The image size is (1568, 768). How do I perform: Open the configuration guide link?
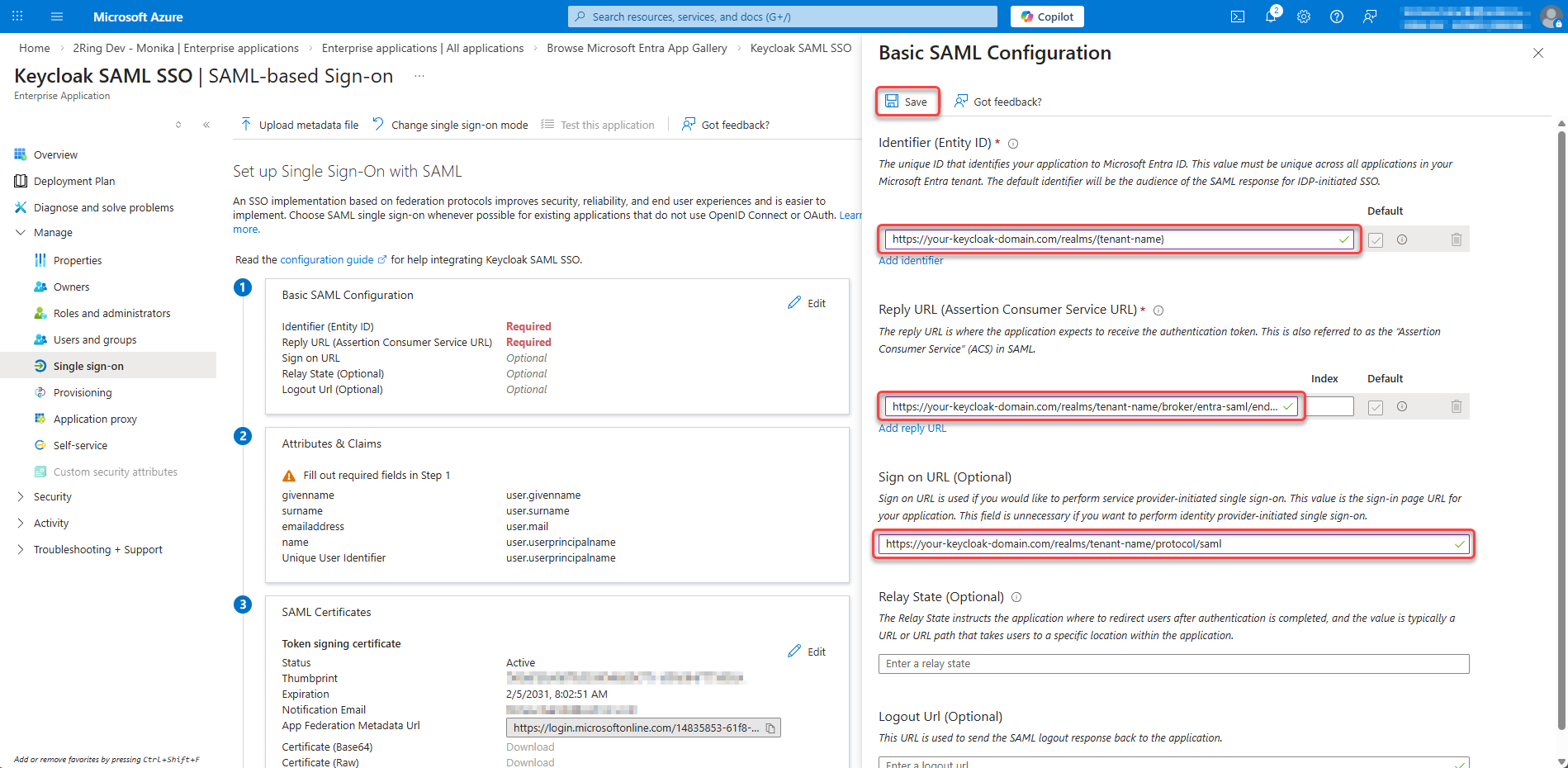pyautogui.click(x=327, y=259)
